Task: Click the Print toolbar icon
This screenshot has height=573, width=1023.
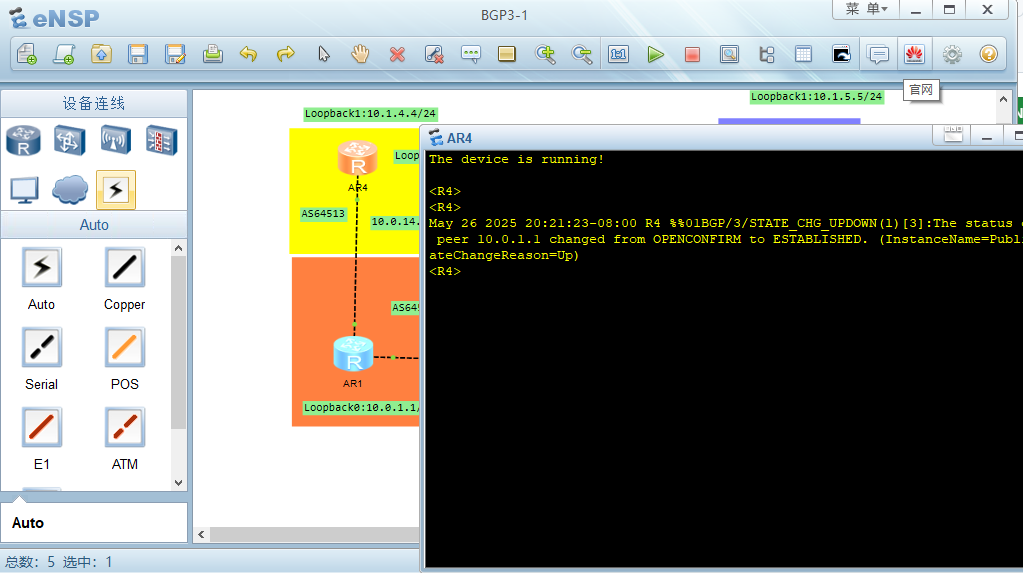Action: 212,54
